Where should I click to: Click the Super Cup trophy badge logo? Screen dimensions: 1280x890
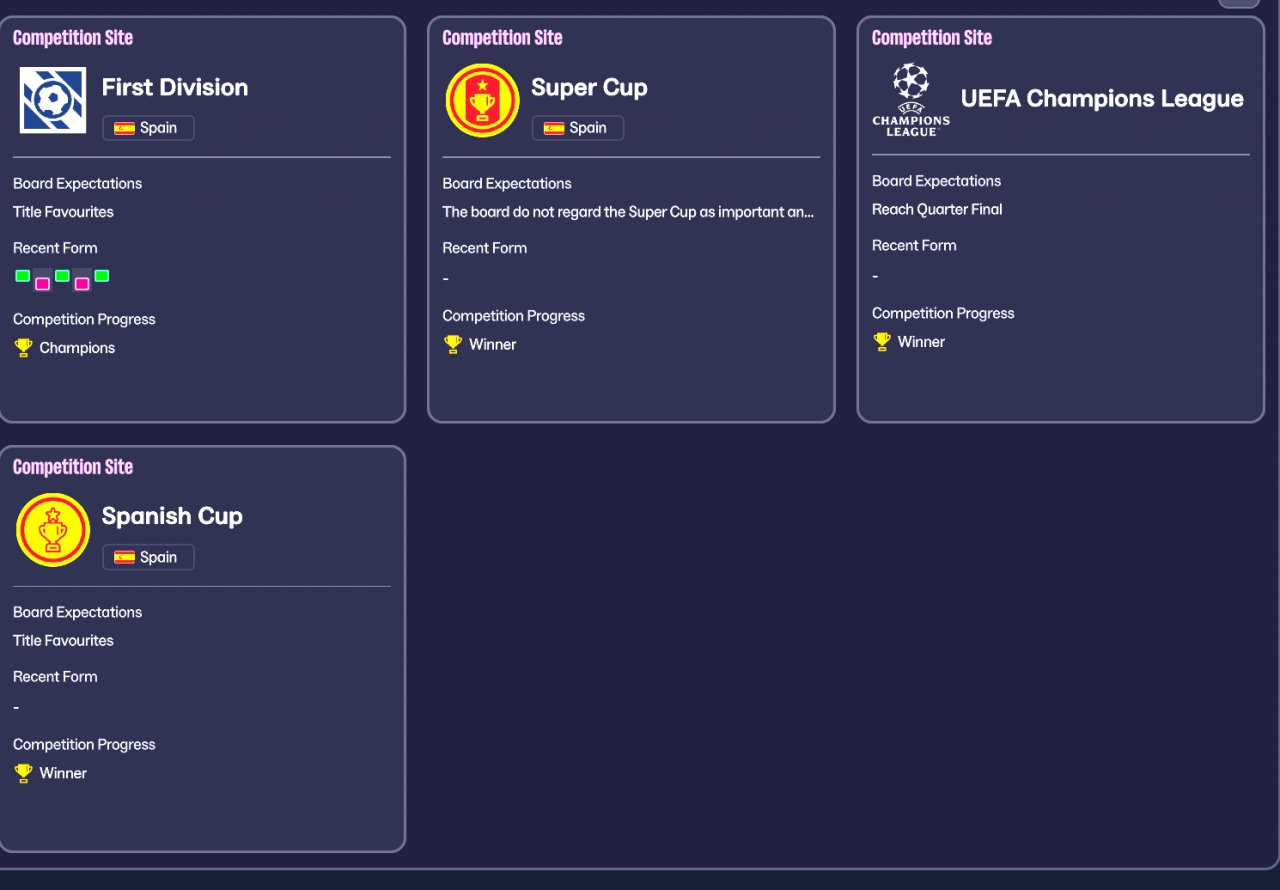point(482,100)
